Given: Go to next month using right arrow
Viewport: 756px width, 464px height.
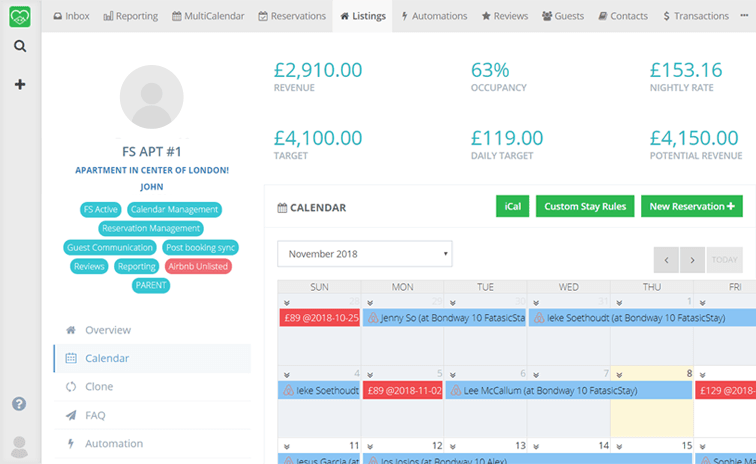Looking at the screenshot, I should point(692,260).
